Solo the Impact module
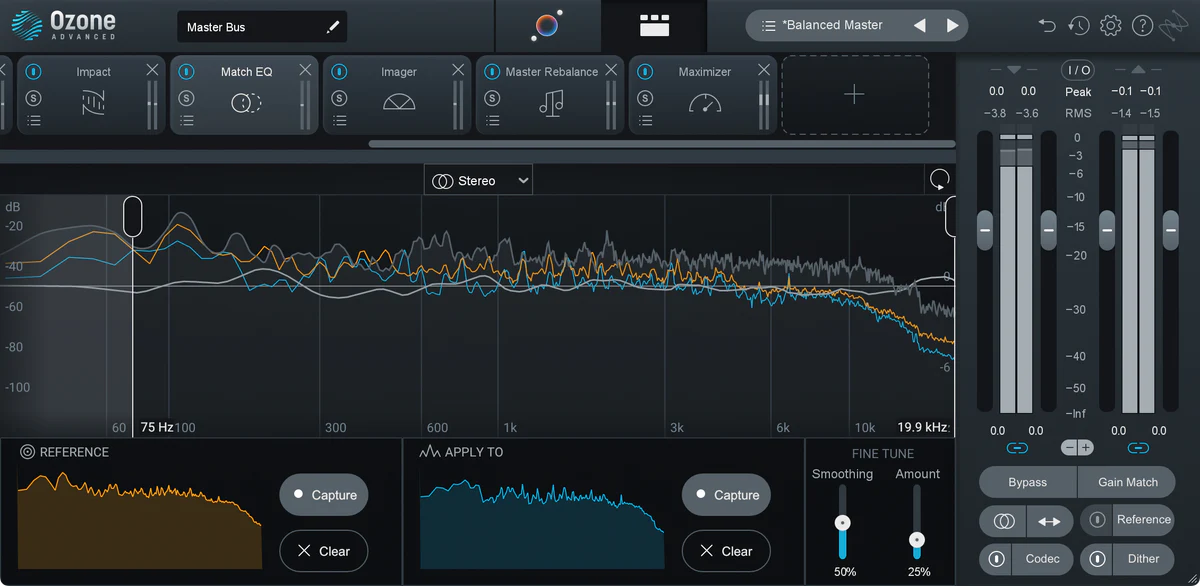This screenshot has height=586, width=1200. [33, 98]
